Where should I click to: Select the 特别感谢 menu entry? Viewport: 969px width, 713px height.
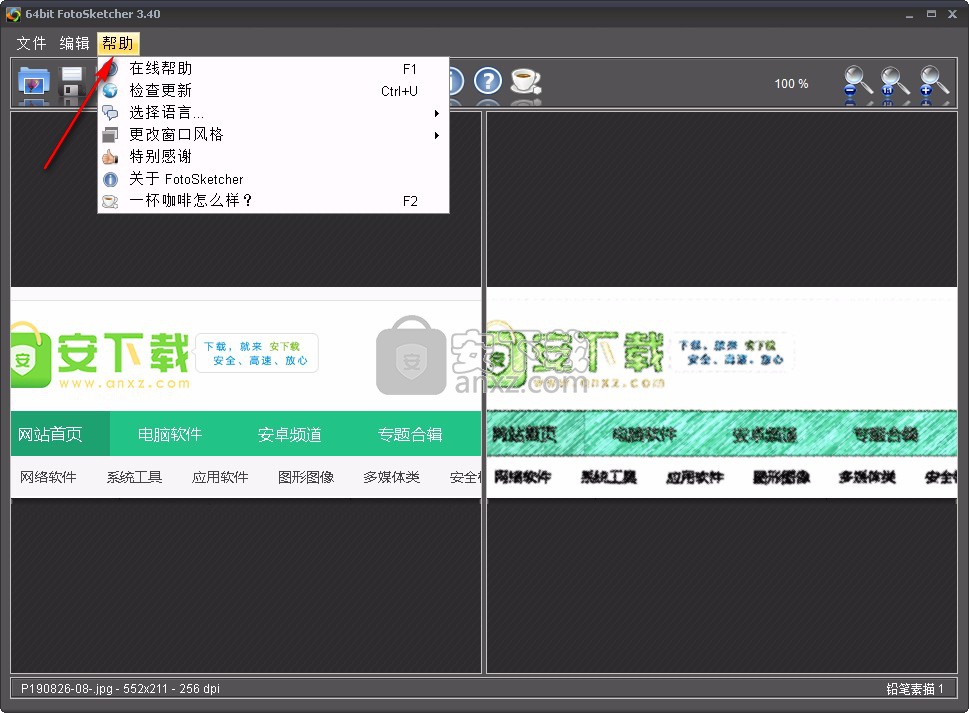pos(273,157)
